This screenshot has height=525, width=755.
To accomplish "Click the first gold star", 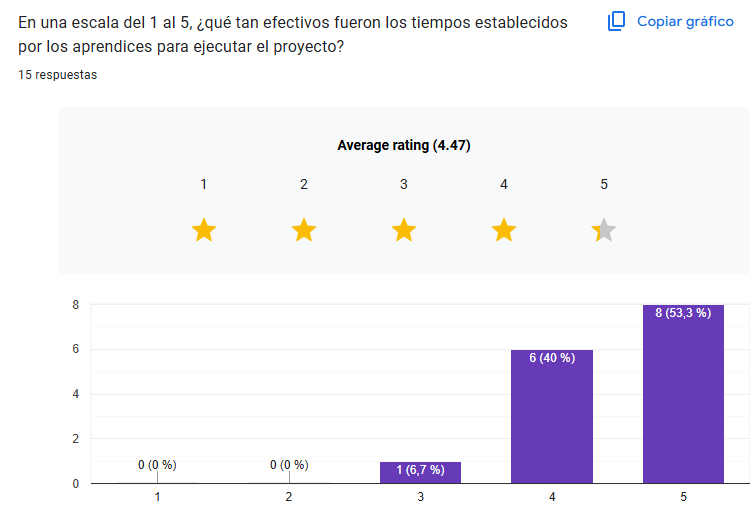I will pyautogui.click(x=204, y=231).
